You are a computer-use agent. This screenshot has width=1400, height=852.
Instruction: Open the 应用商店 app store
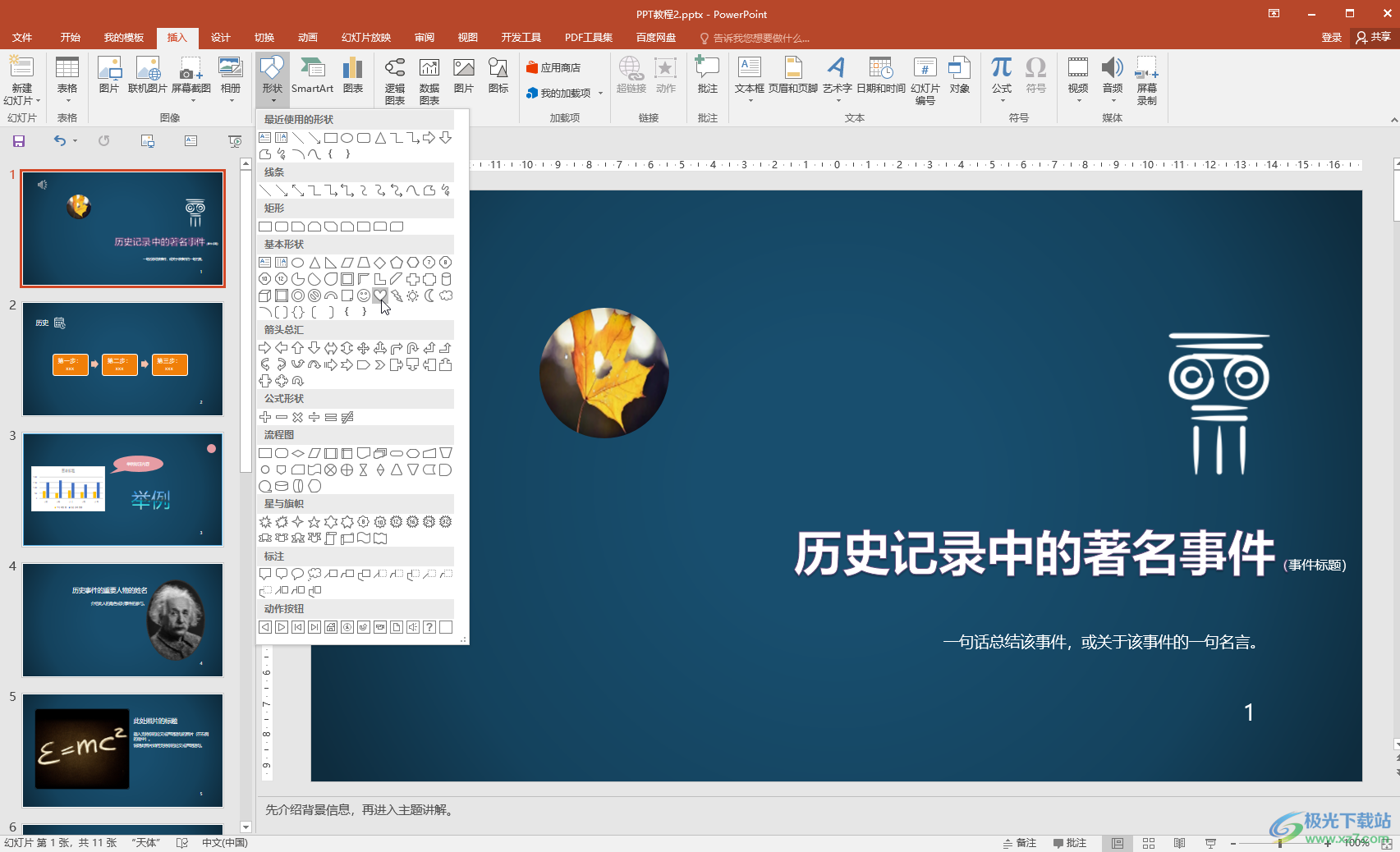click(x=553, y=67)
